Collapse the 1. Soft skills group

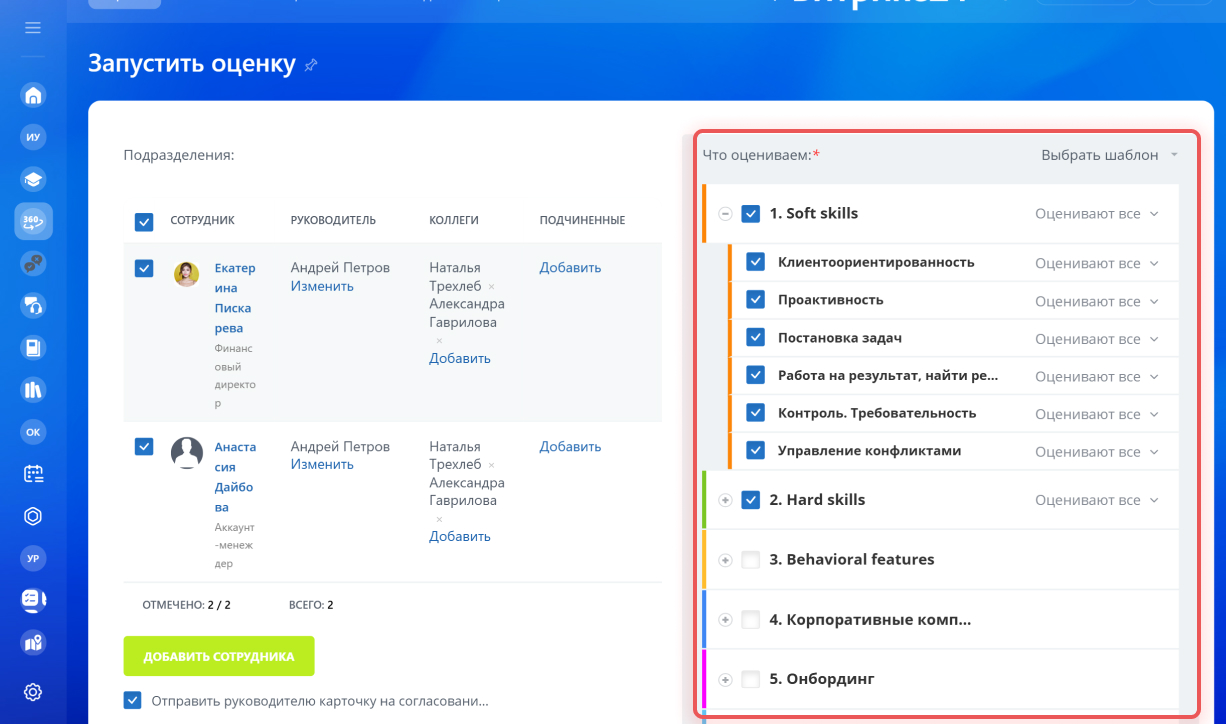coord(726,214)
